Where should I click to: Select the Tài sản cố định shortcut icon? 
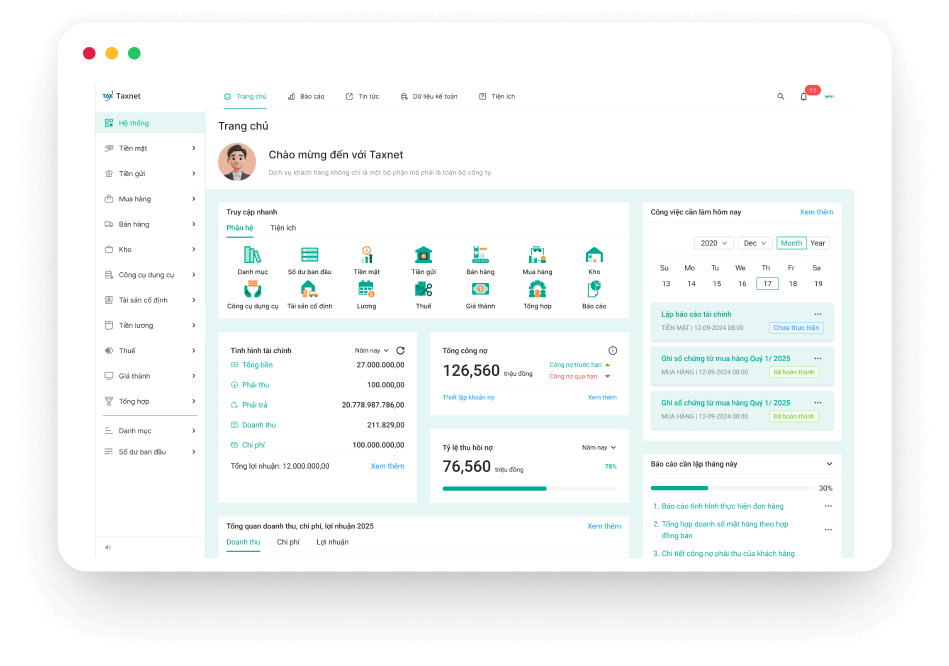point(310,290)
